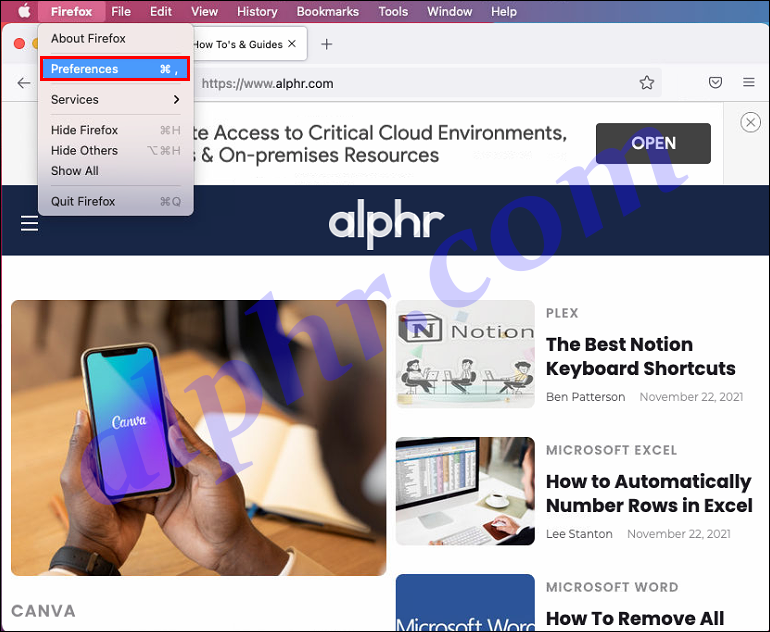The height and width of the screenshot is (632, 770).
Task: Bookmark this page with the star
Action: click(647, 82)
